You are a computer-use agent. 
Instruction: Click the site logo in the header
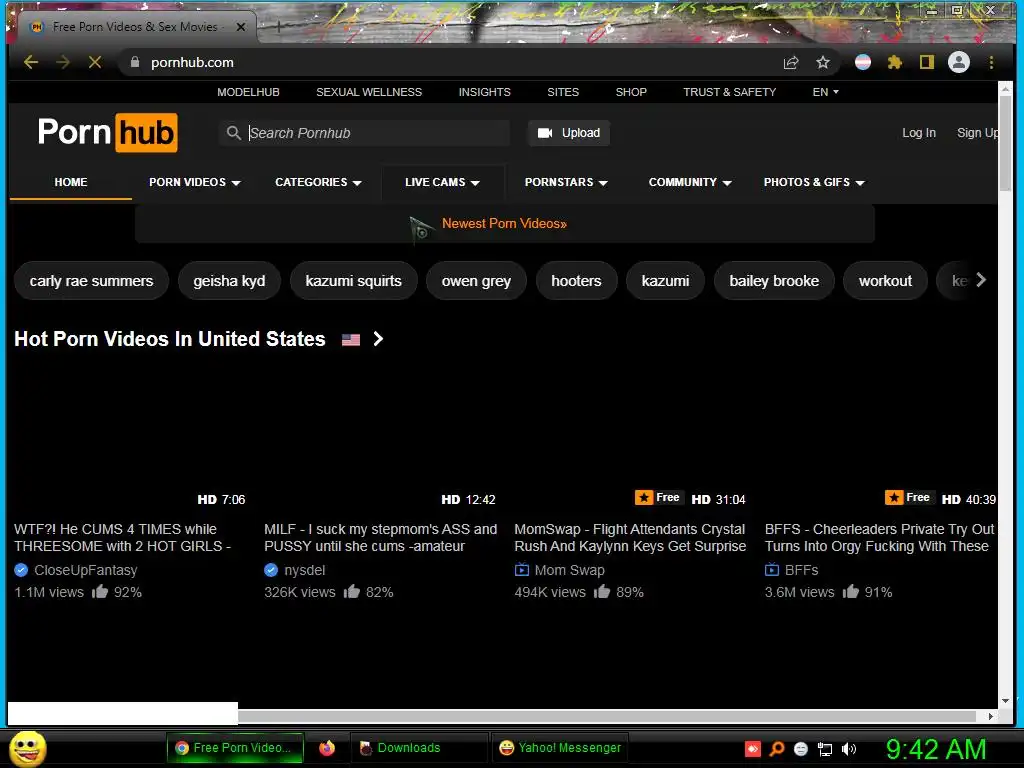108,133
